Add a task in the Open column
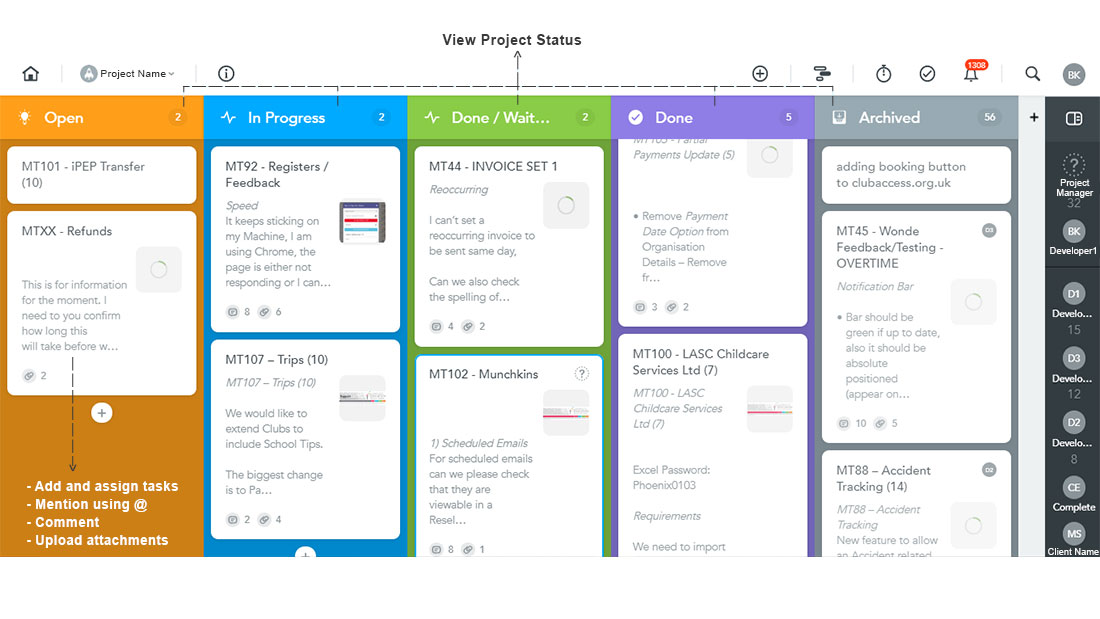1100x619 pixels. click(x=102, y=413)
